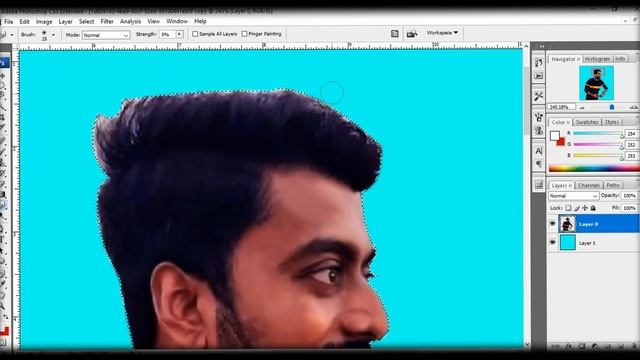Click the Strength value field

coord(167,35)
